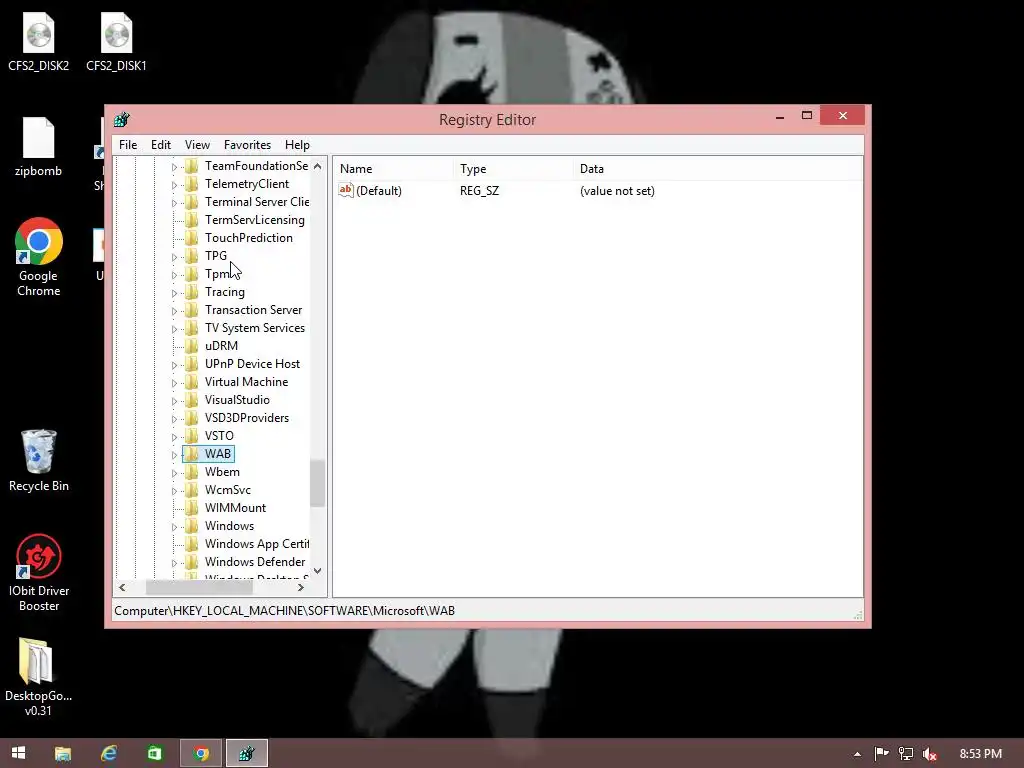Select the VSD3DProviders folder icon
This screenshot has height=768, width=1024.
[191, 418]
